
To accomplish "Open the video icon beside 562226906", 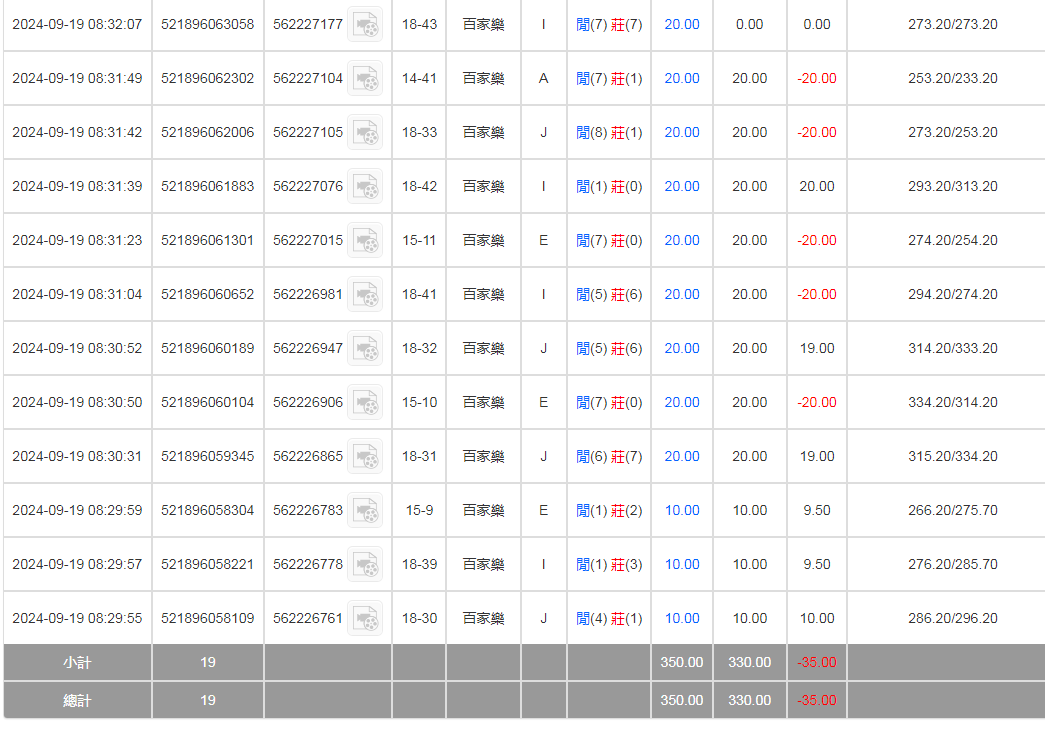I will [365, 402].
